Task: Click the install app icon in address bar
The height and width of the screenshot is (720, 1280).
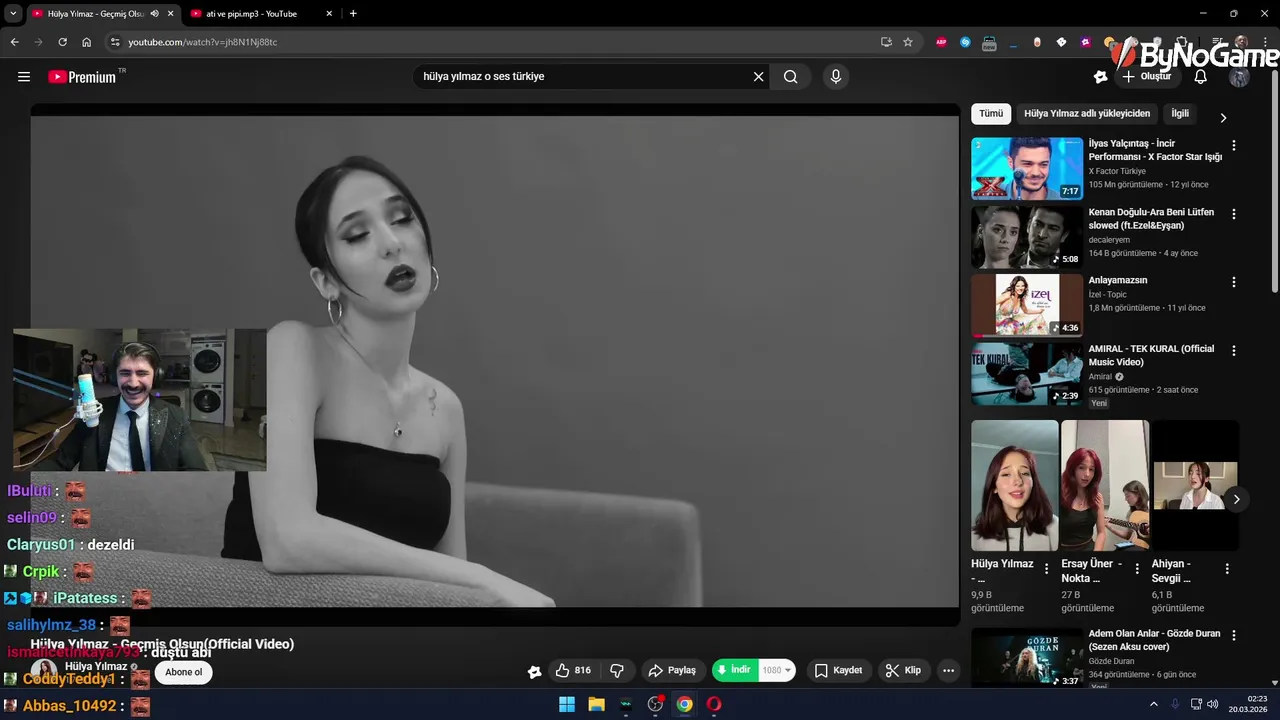Action: coord(886,42)
